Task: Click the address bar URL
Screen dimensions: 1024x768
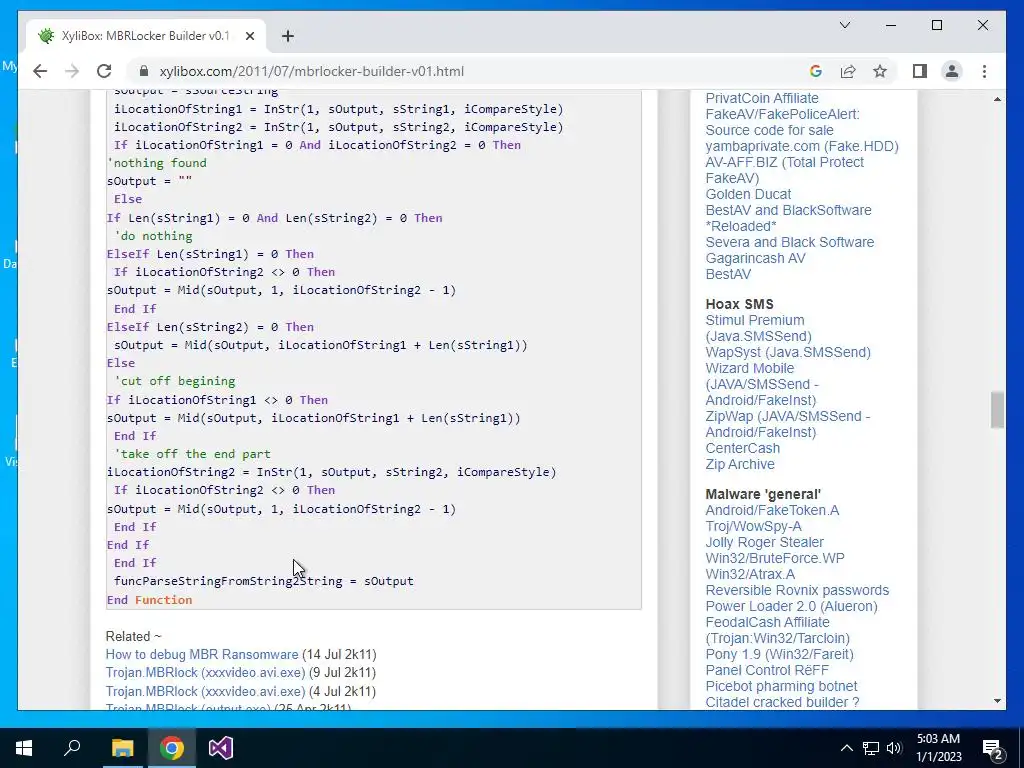Action: point(312,71)
